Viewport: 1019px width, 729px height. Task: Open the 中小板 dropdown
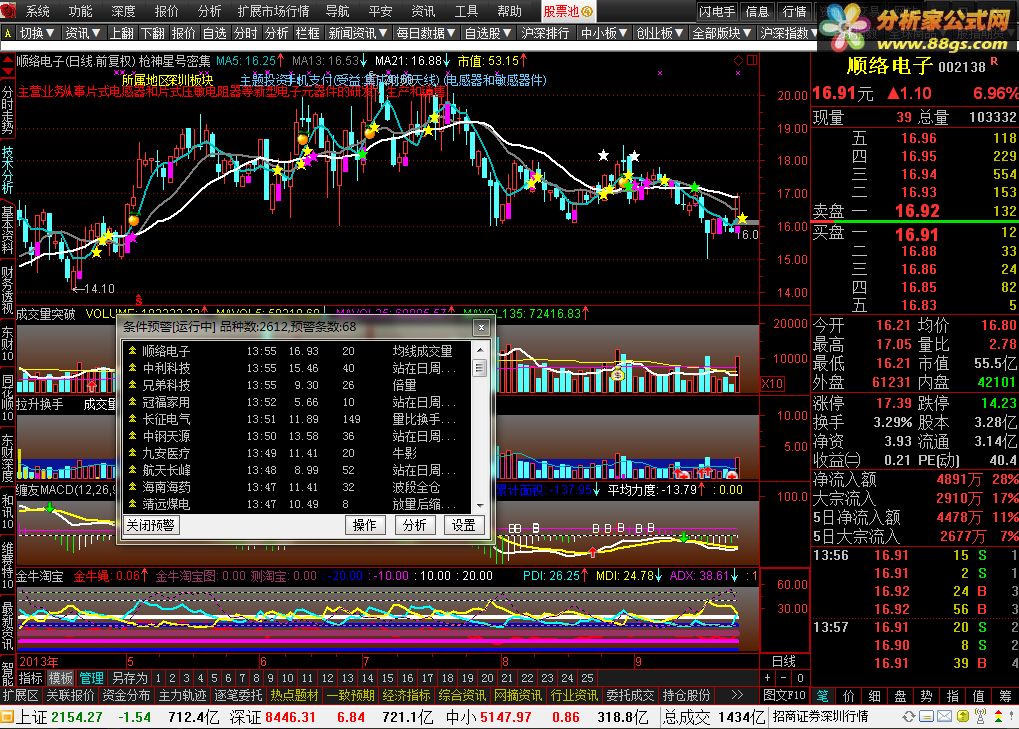604,32
